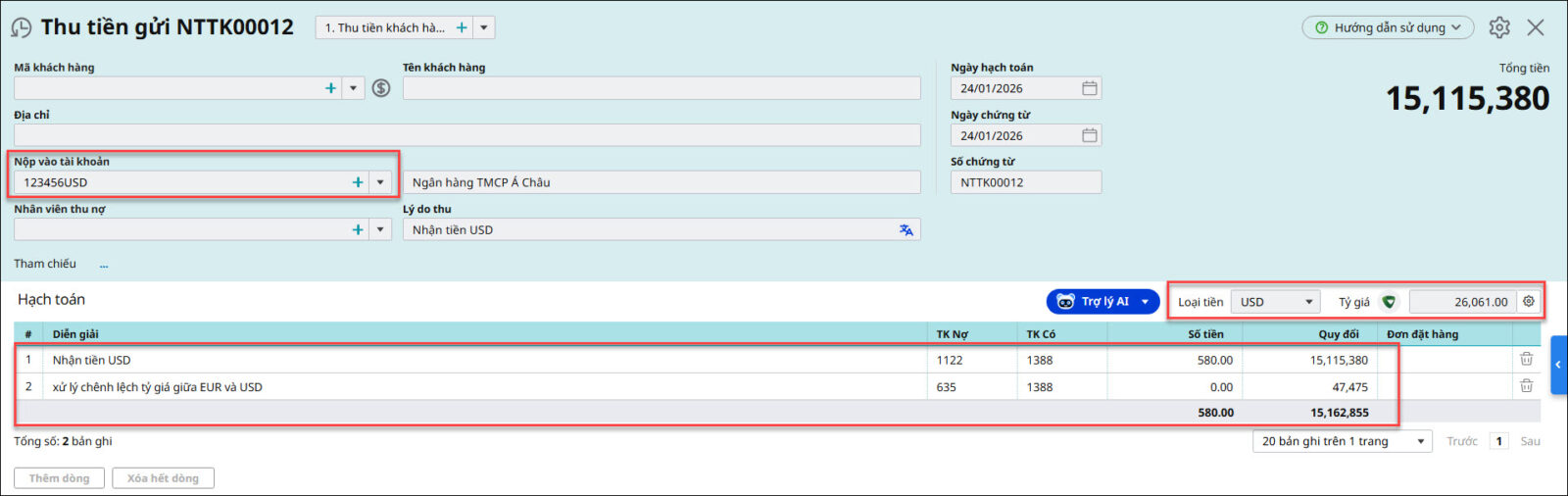
Task: Expand the 20 bản ghi trên 1 trang dropdown
Action: tap(1420, 442)
